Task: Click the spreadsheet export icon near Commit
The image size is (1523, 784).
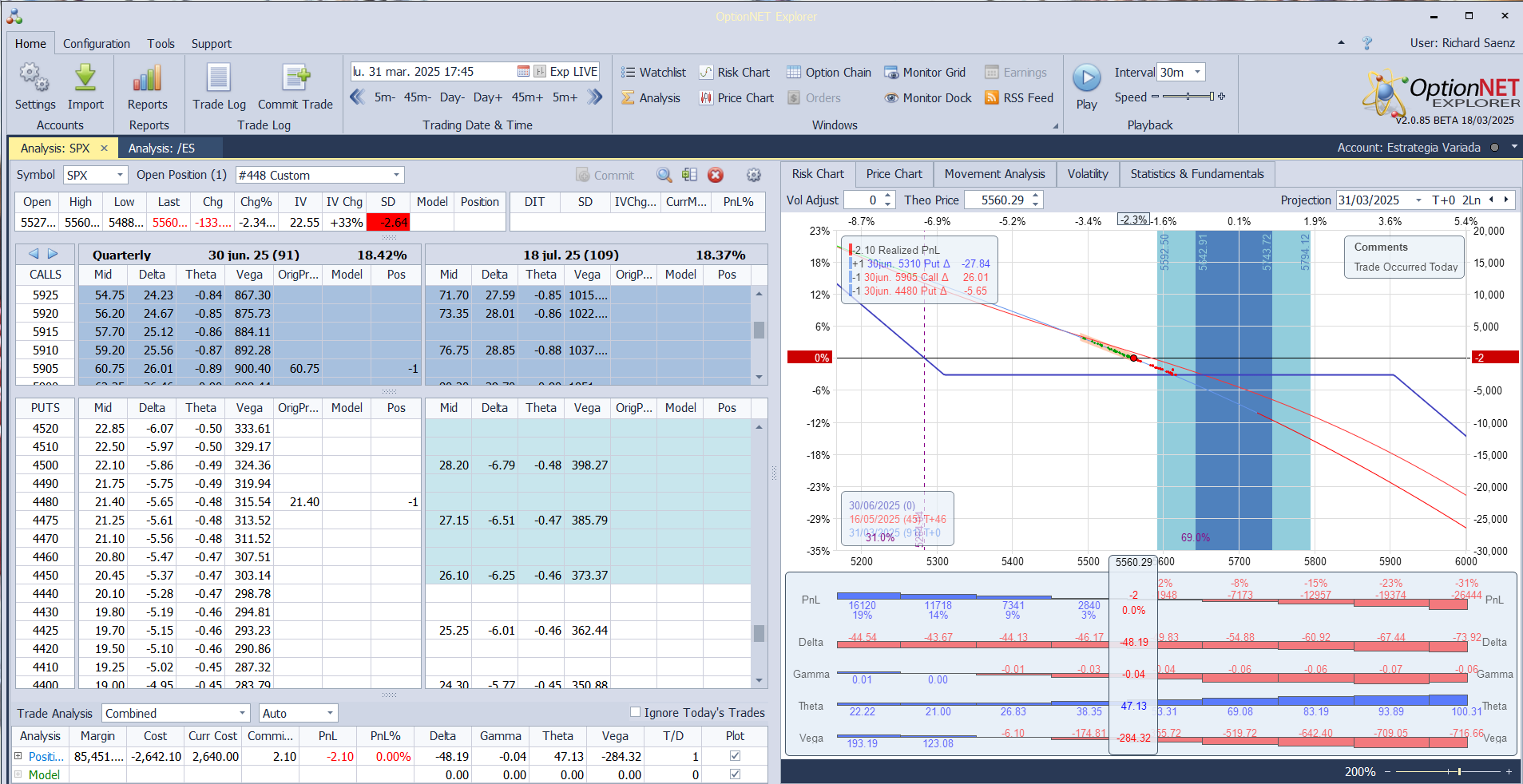Action: (690, 175)
